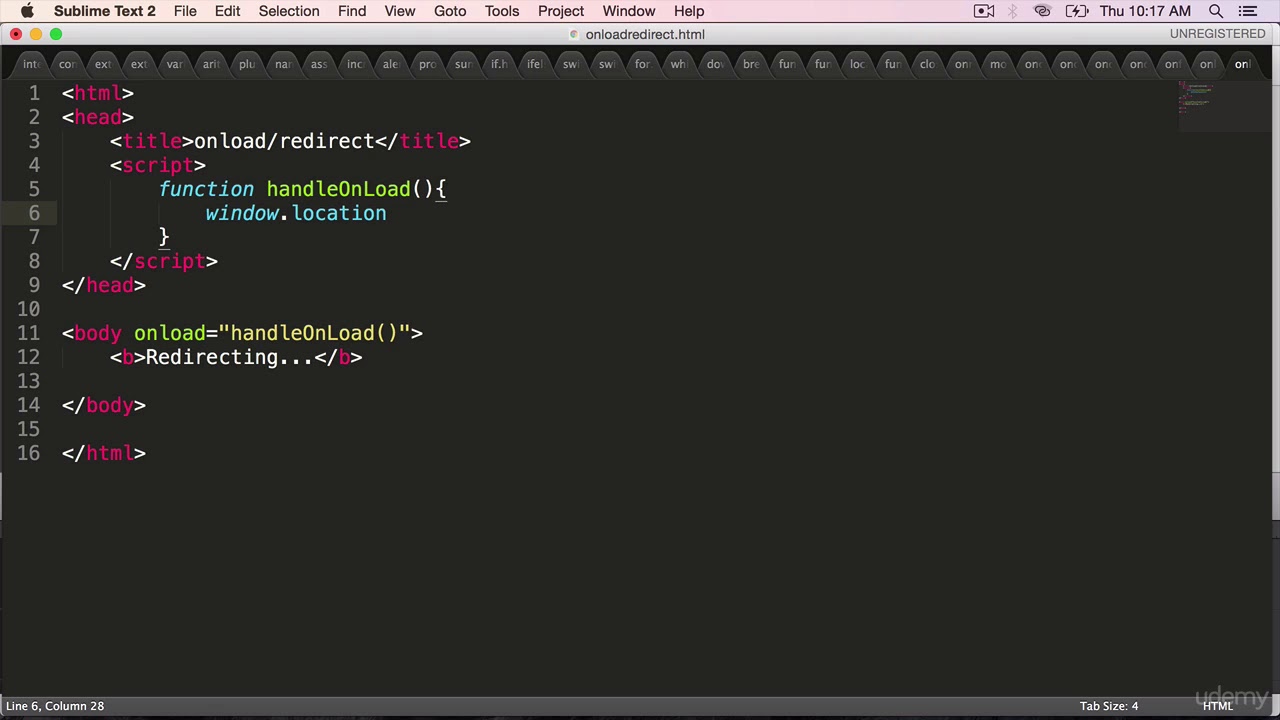Click the document proxy icon beside onloadredirect.html title

pyautogui.click(x=574, y=34)
